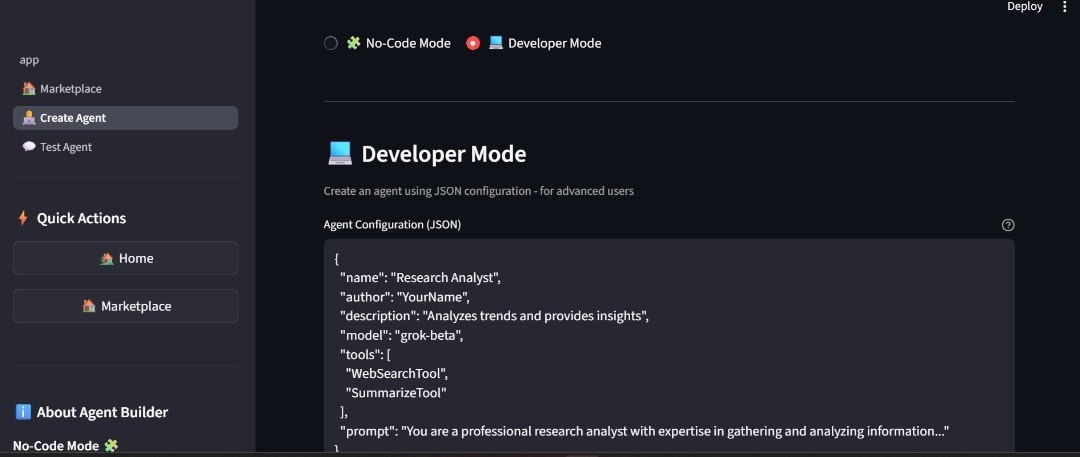Click the puzzle icon in sidebar No-Code Mode heading
Viewport: 1080px width, 457px height.
coord(111,446)
